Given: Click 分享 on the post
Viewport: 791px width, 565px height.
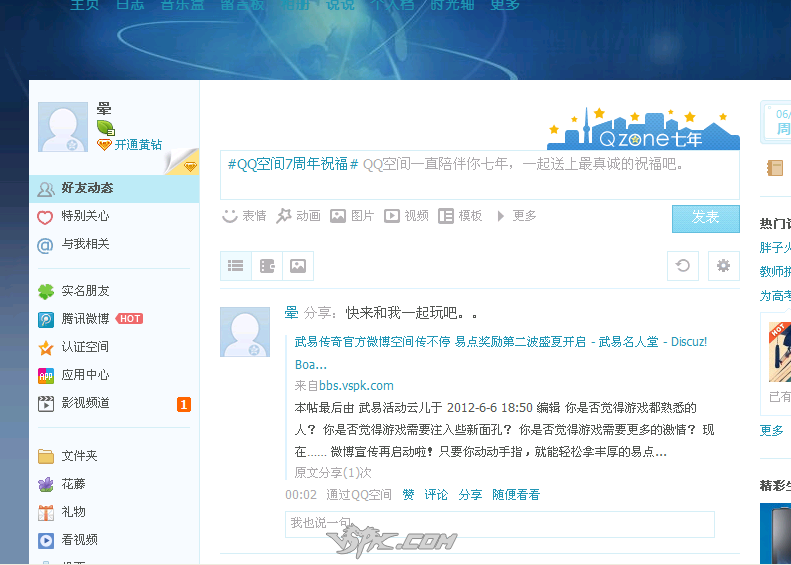Looking at the screenshot, I should 470,495.
